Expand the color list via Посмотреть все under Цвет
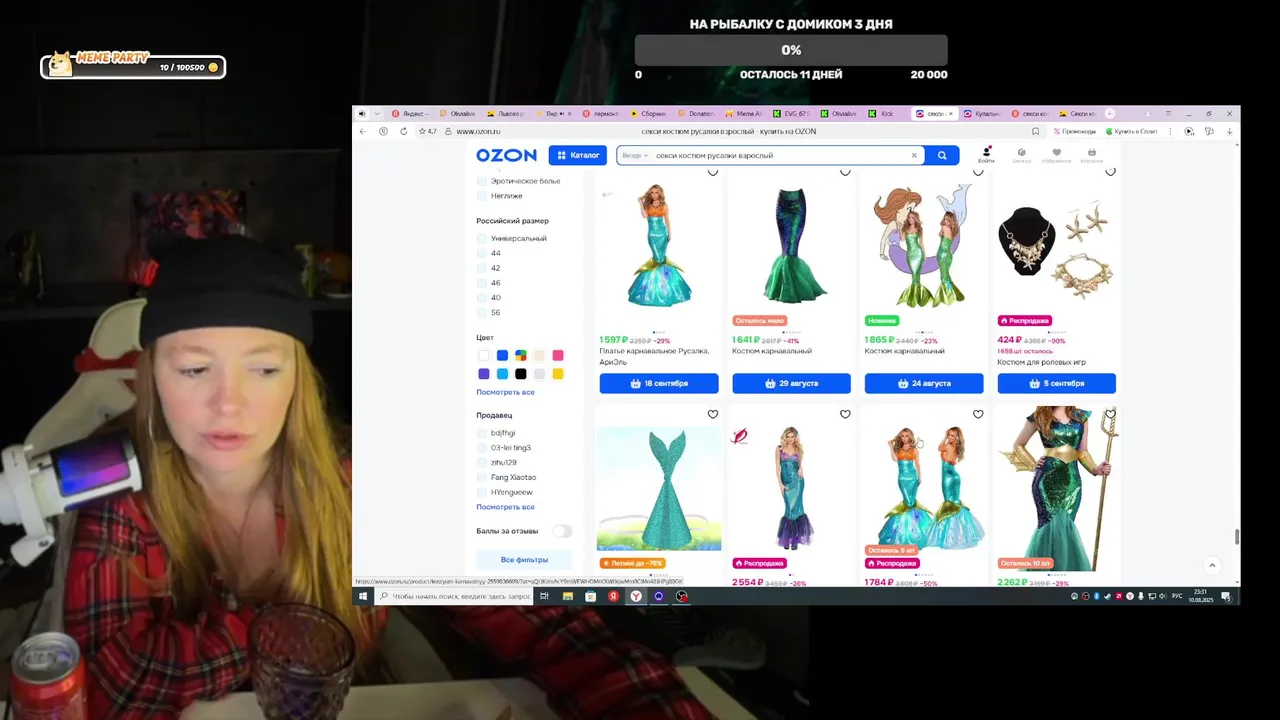The image size is (1280, 720). coord(505,392)
